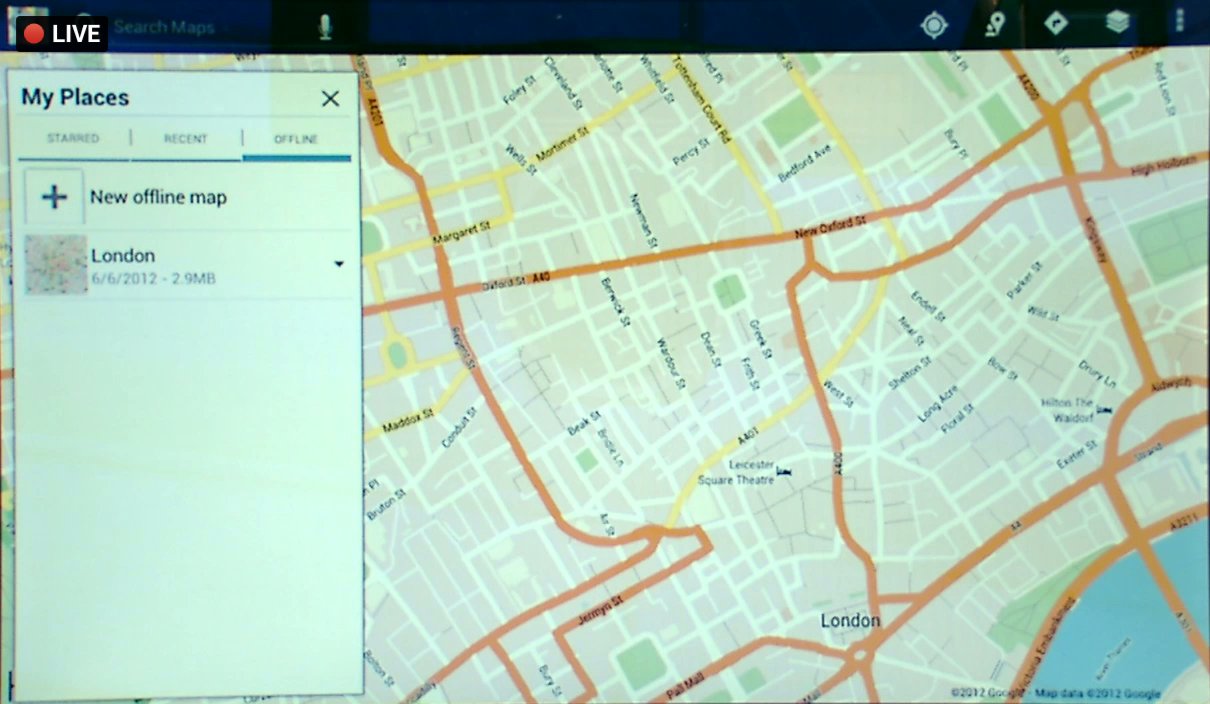Select the Offline tab
1210x704 pixels.
pyautogui.click(x=296, y=139)
